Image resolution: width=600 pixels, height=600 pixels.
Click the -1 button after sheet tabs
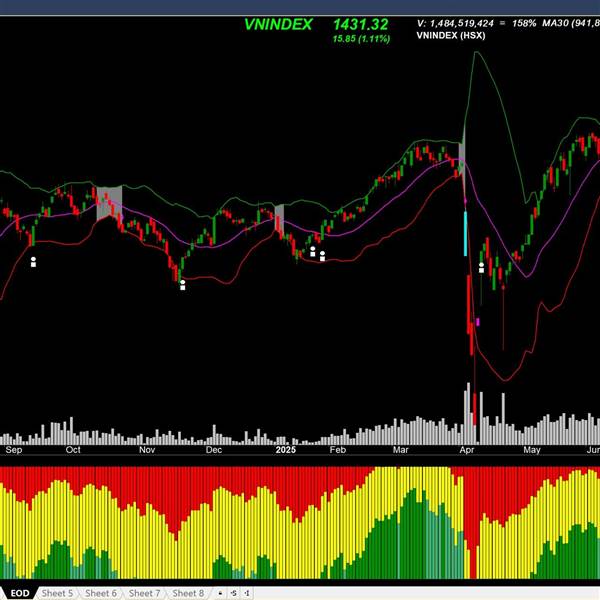(x=247, y=593)
